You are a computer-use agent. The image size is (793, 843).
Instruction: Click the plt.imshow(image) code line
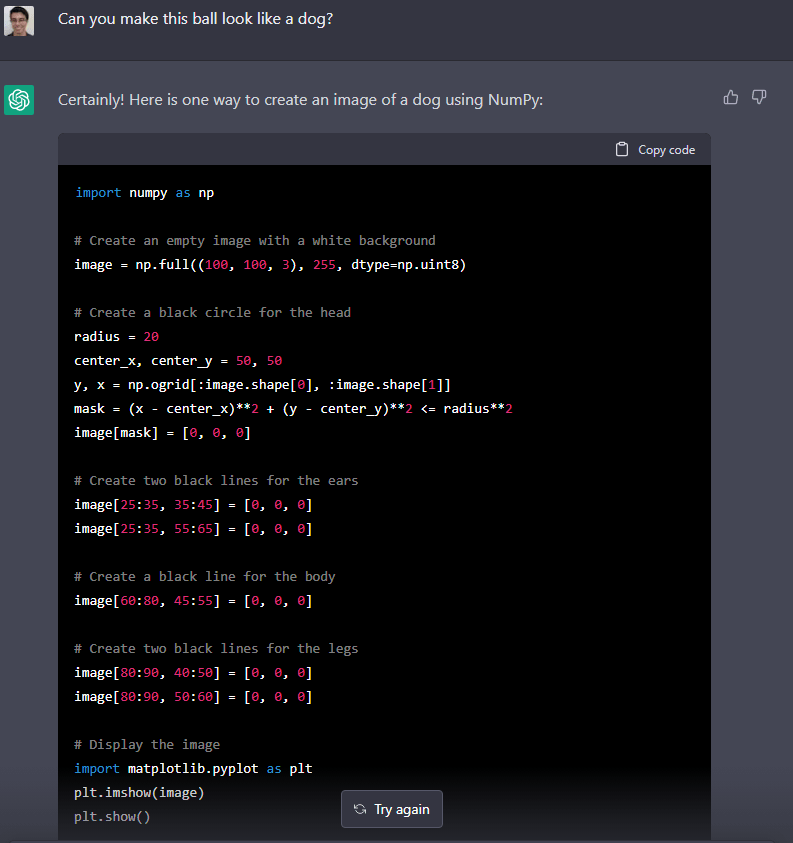click(x=139, y=793)
